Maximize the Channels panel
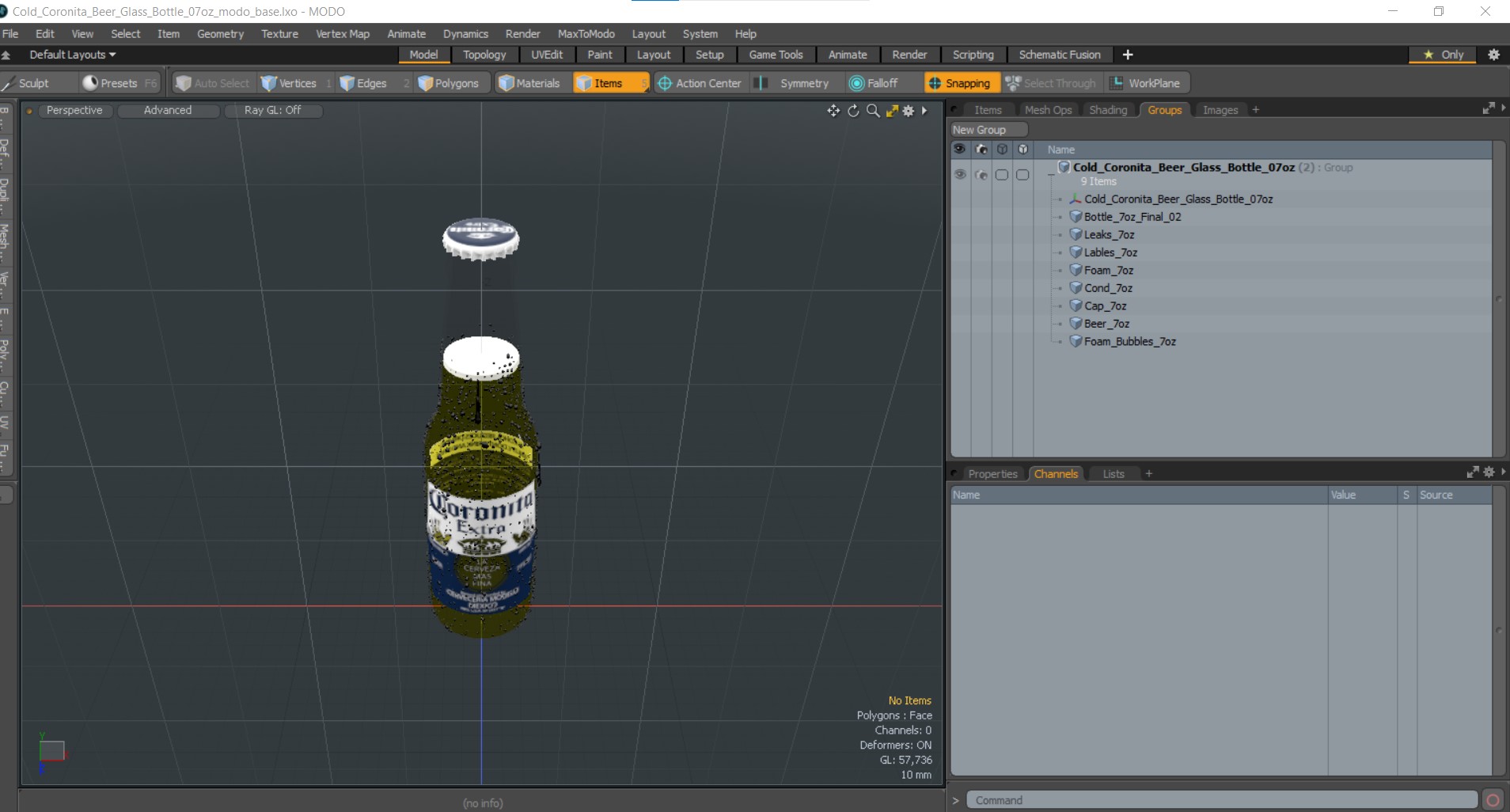The image size is (1510, 812). (1472, 472)
